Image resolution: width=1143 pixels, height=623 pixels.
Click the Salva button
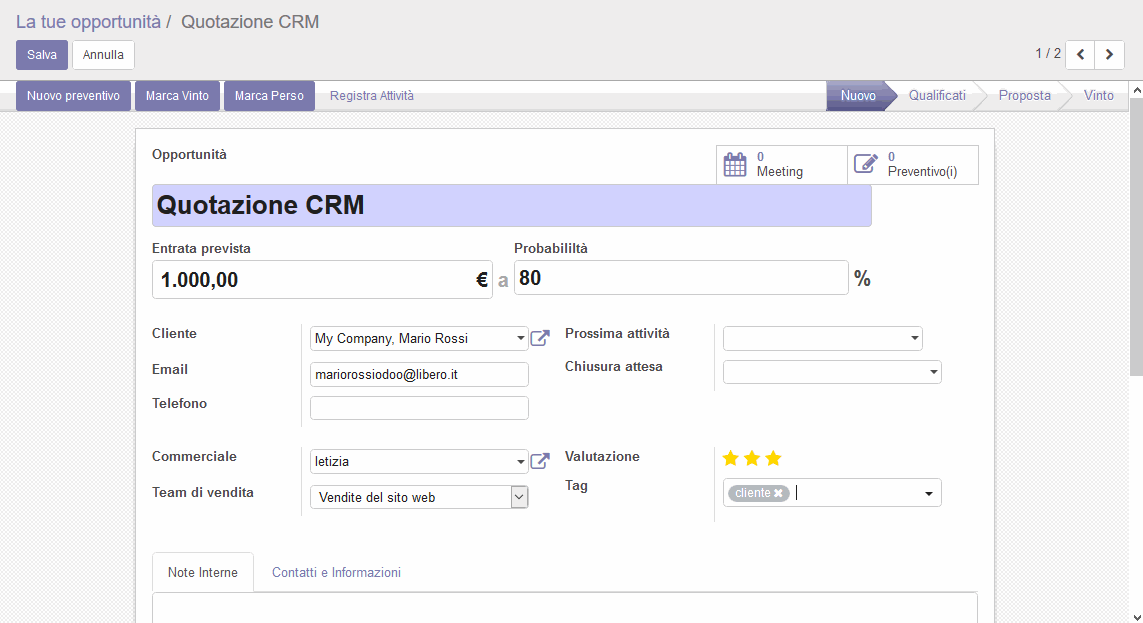pyautogui.click(x=42, y=54)
